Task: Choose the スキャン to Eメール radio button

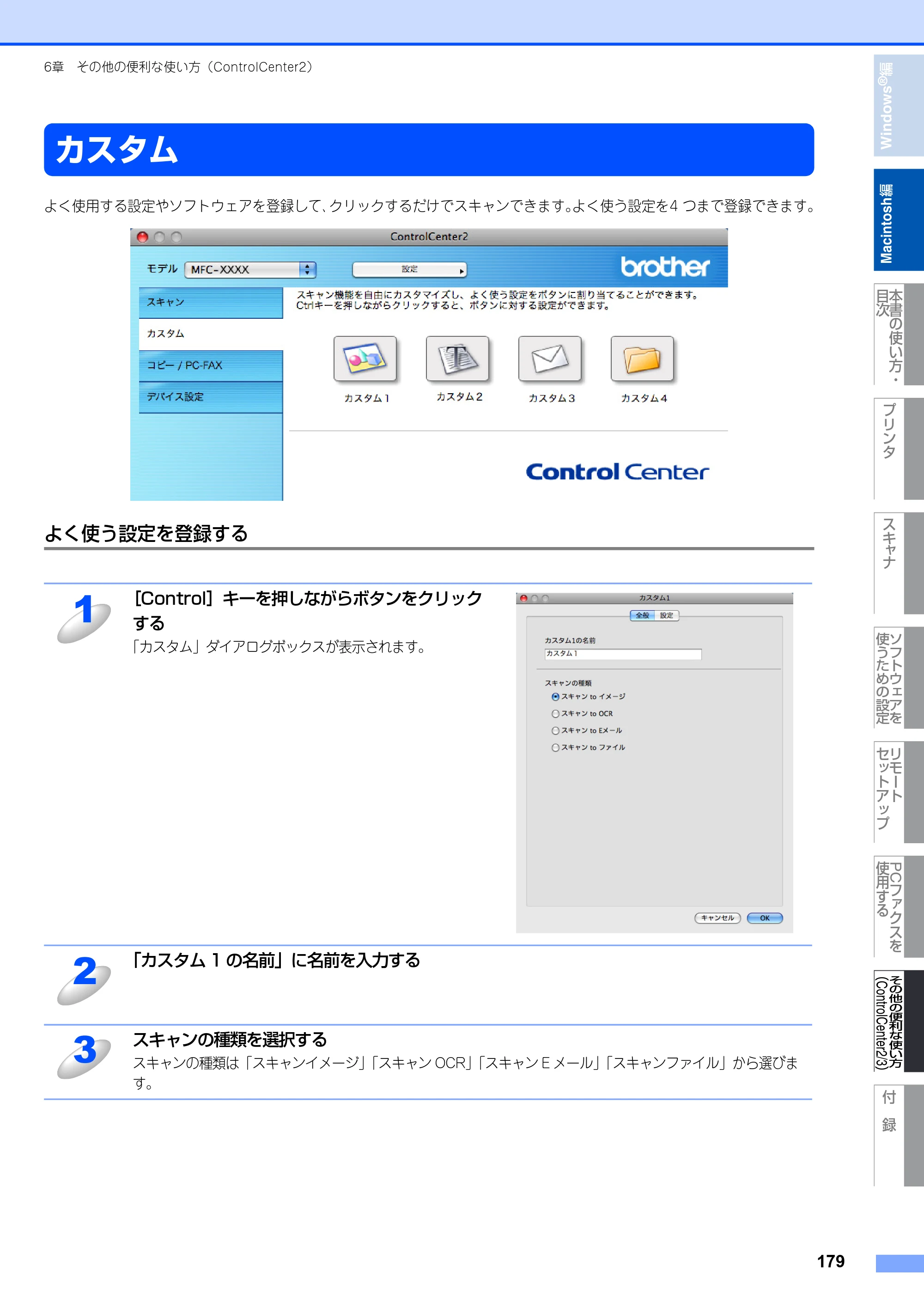Action: click(x=555, y=731)
